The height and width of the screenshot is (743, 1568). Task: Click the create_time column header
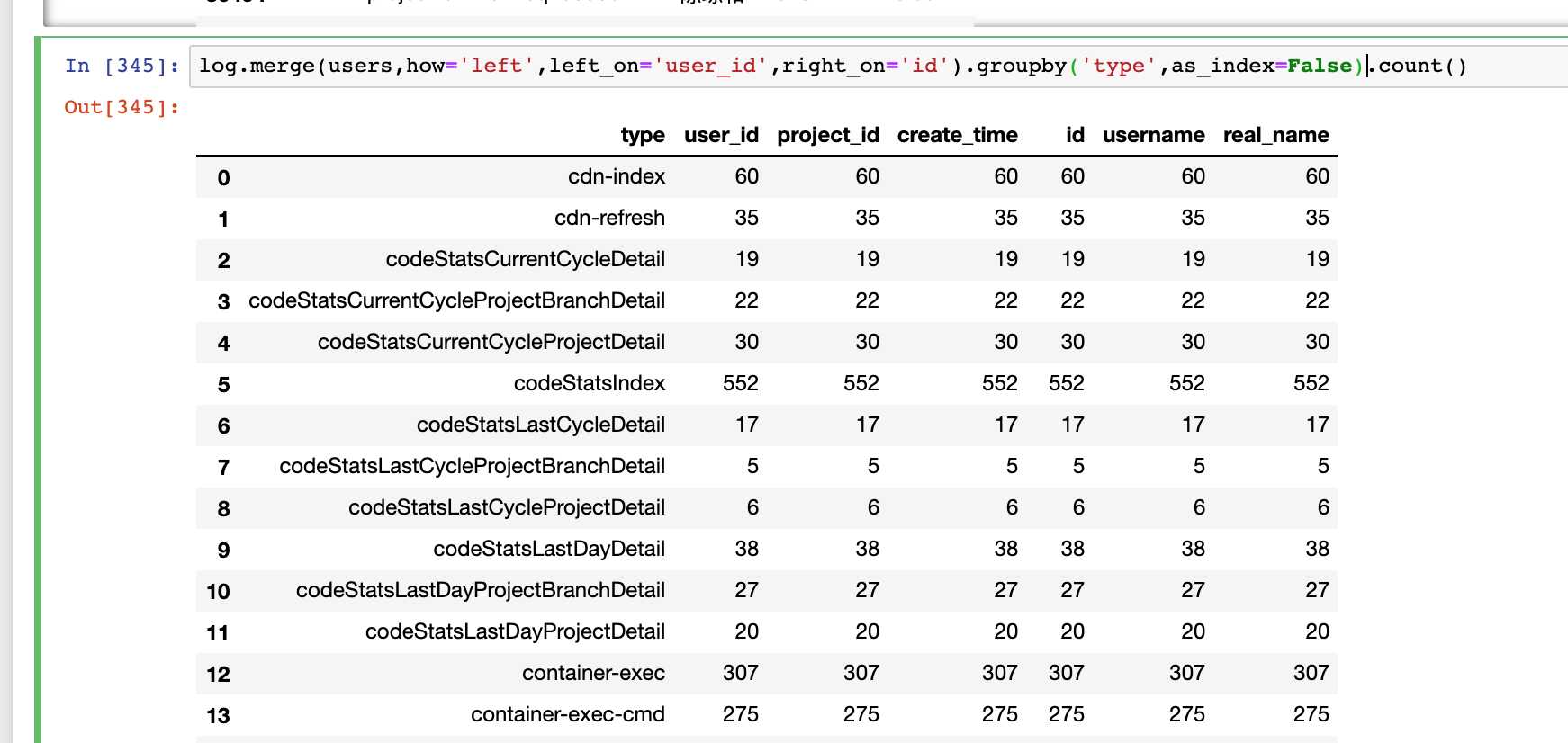tap(957, 136)
